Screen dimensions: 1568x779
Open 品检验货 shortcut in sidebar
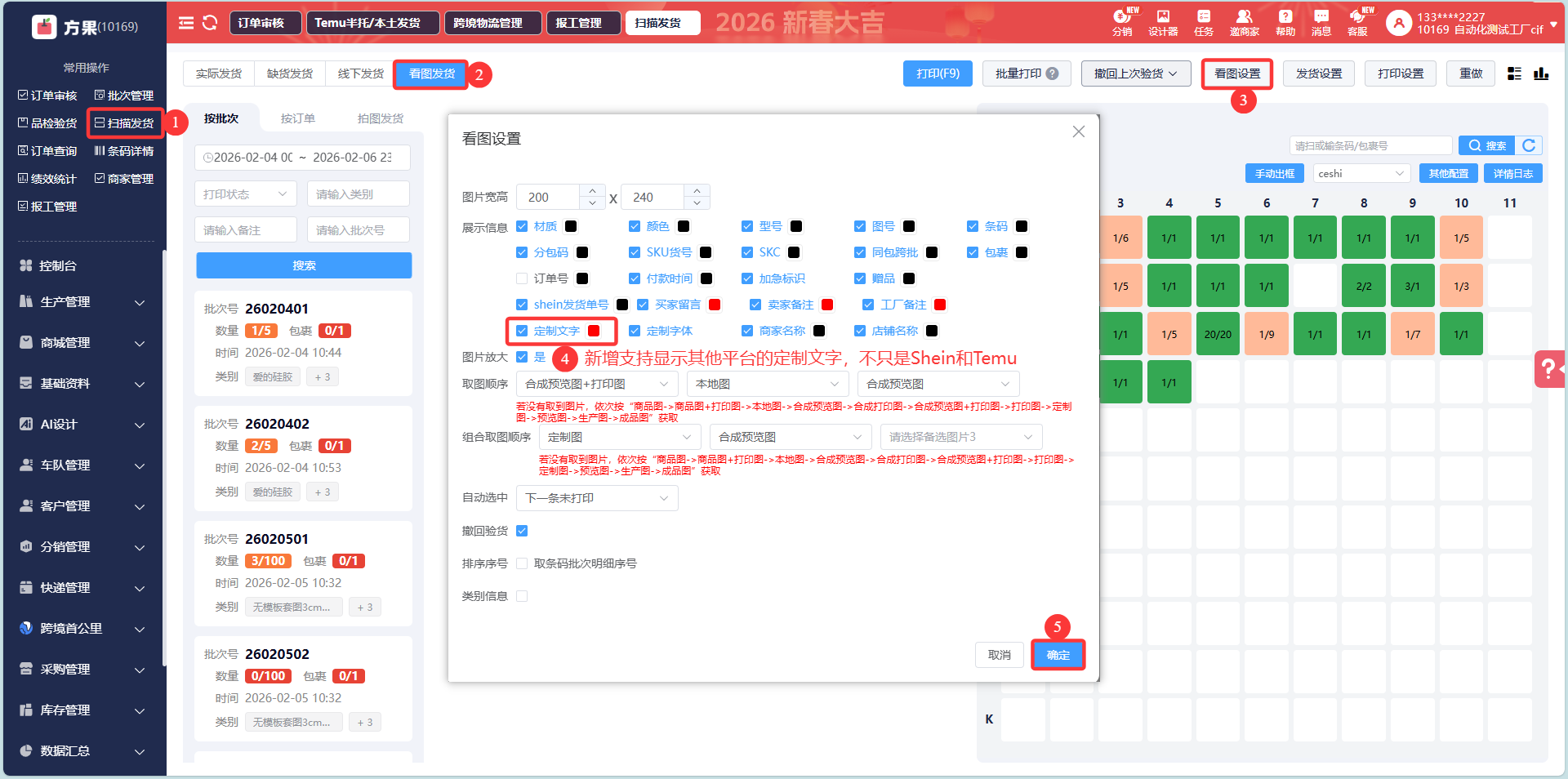47,123
